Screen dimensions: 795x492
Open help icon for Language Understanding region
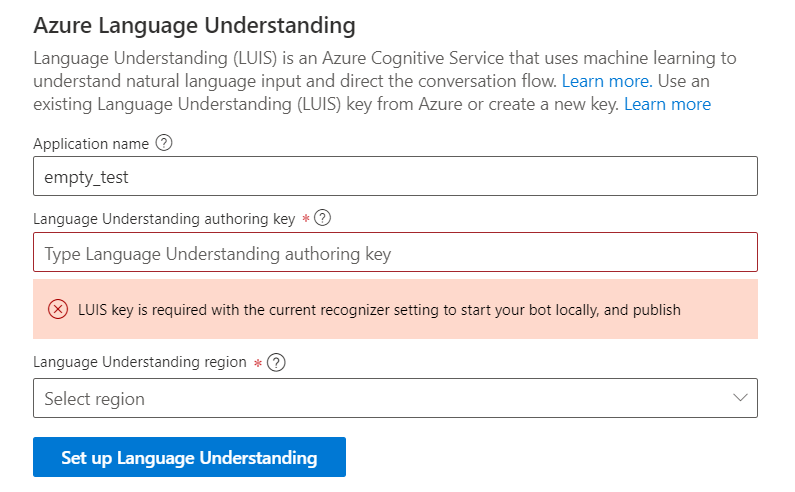point(276,363)
